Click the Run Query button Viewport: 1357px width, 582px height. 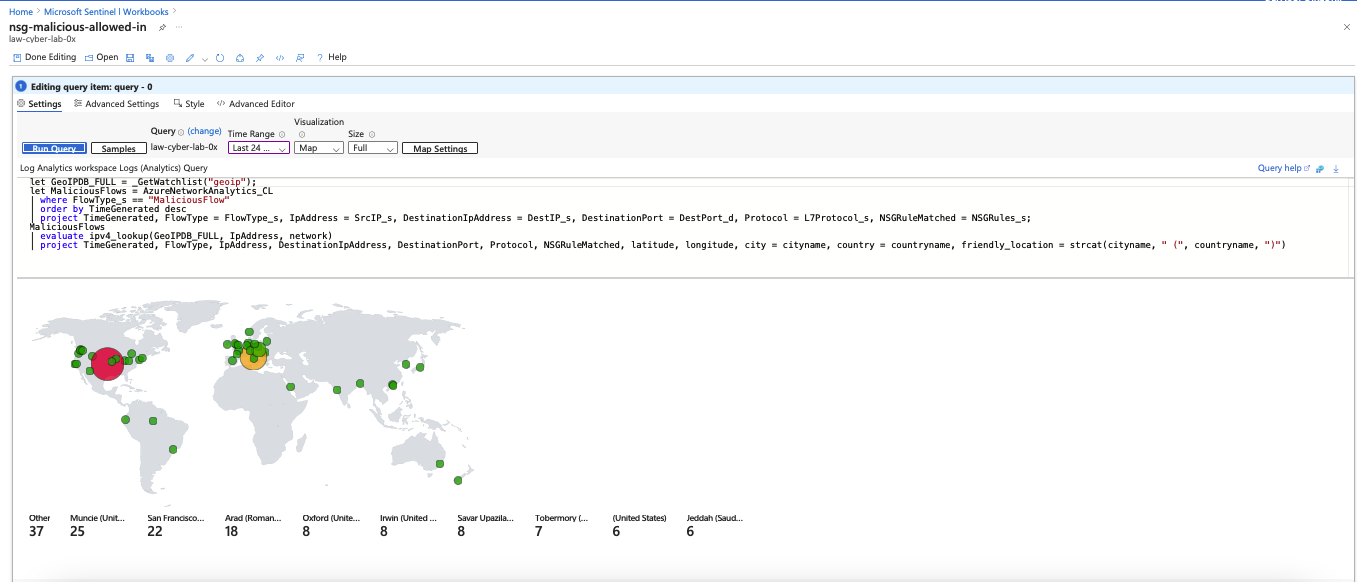point(54,148)
